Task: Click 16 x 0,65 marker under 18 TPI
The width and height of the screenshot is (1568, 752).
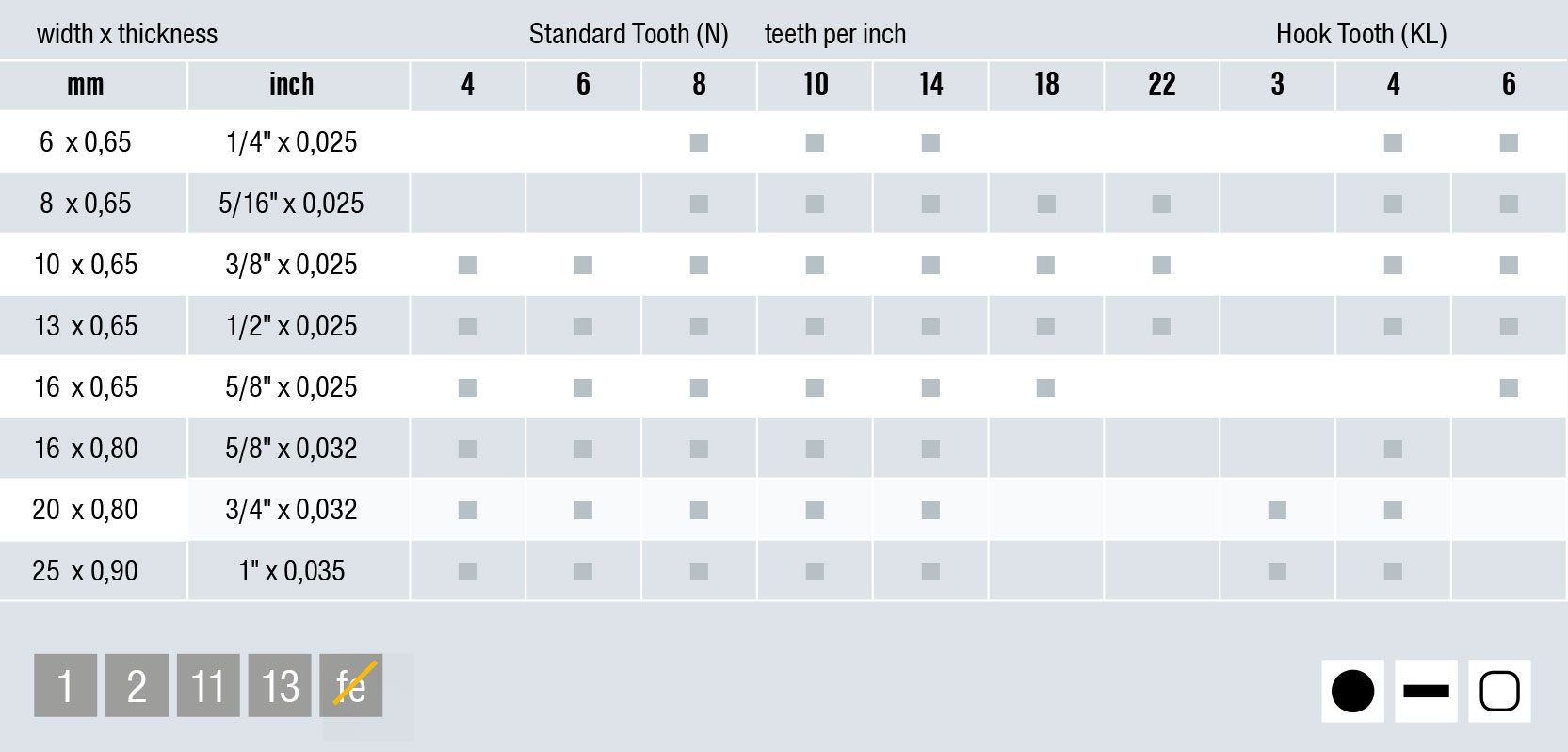Action: (1045, 387)
